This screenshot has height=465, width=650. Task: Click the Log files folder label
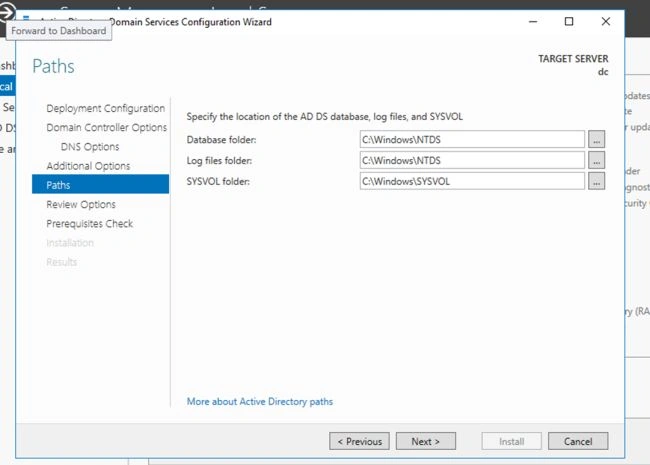point(219,160)
